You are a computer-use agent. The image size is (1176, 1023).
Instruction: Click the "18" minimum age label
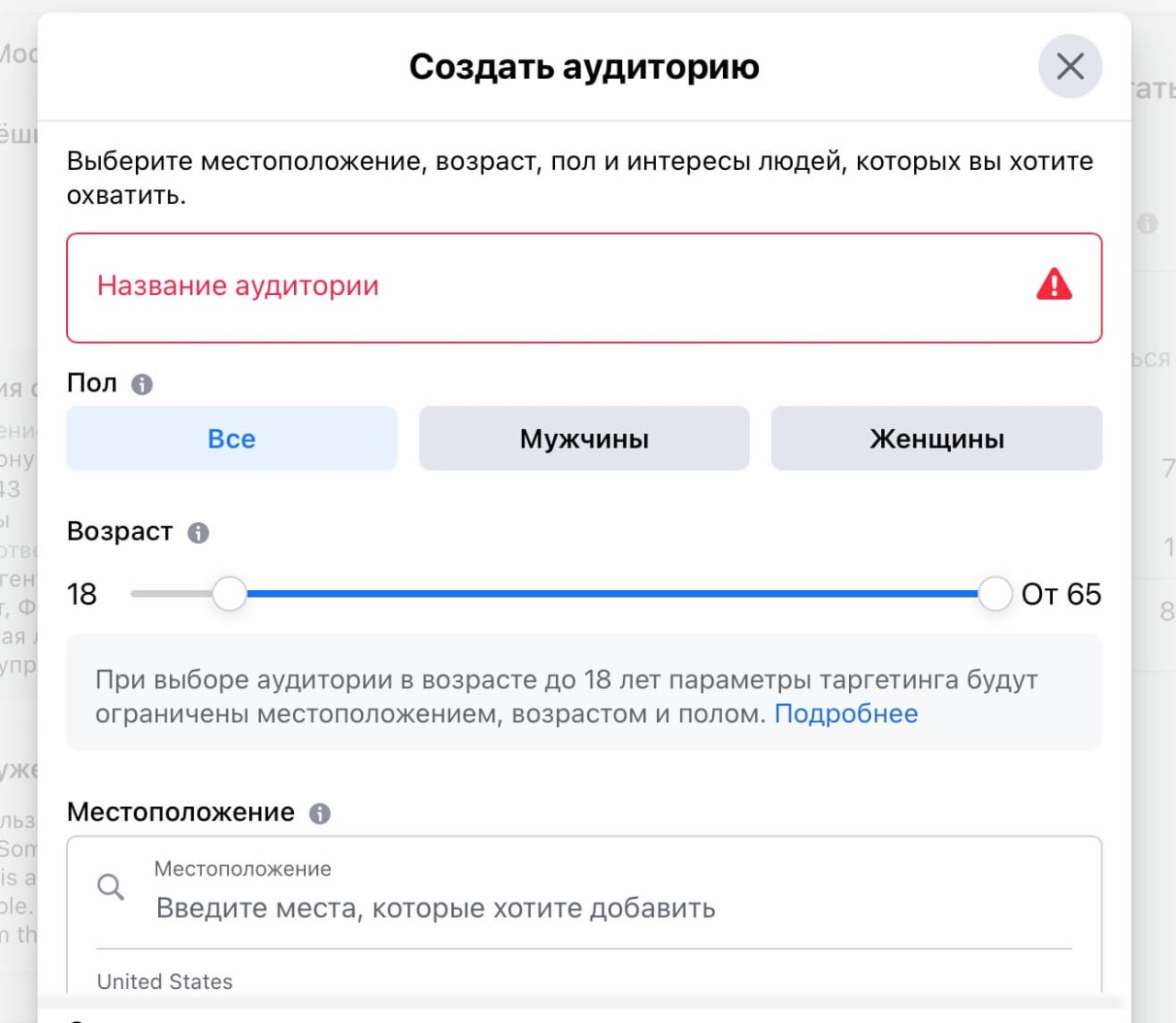tap(82, 594)
